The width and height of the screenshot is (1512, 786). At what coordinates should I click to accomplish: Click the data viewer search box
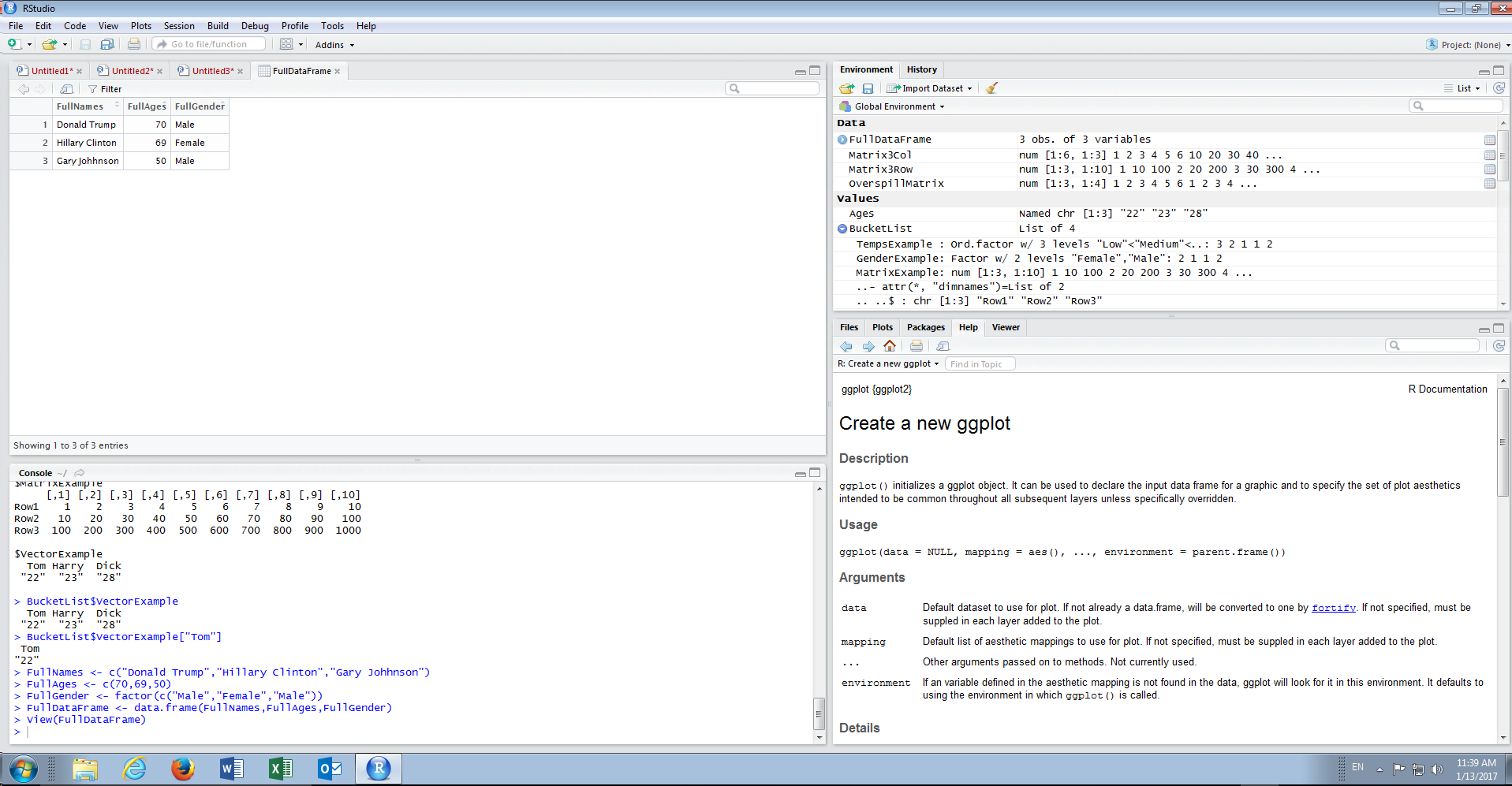pos(772,88)
